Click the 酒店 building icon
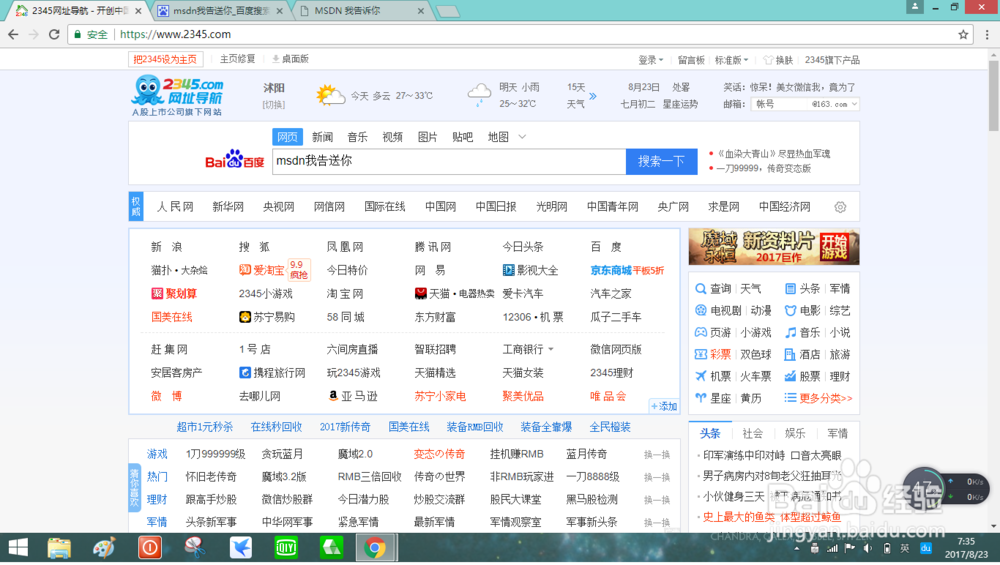 [790, 355]
